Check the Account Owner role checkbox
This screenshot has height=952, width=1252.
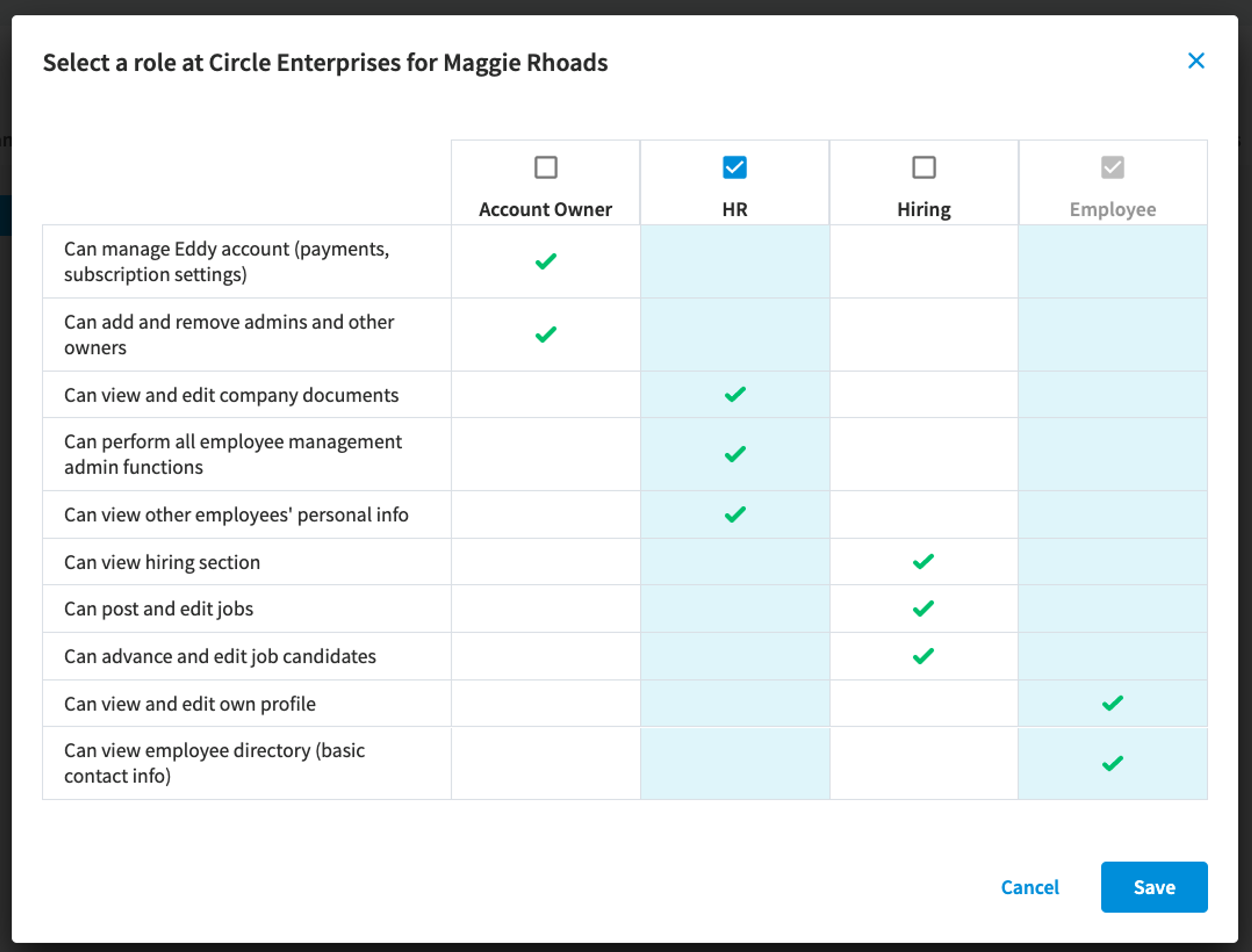pyautogui.click(x=546, y=167)
